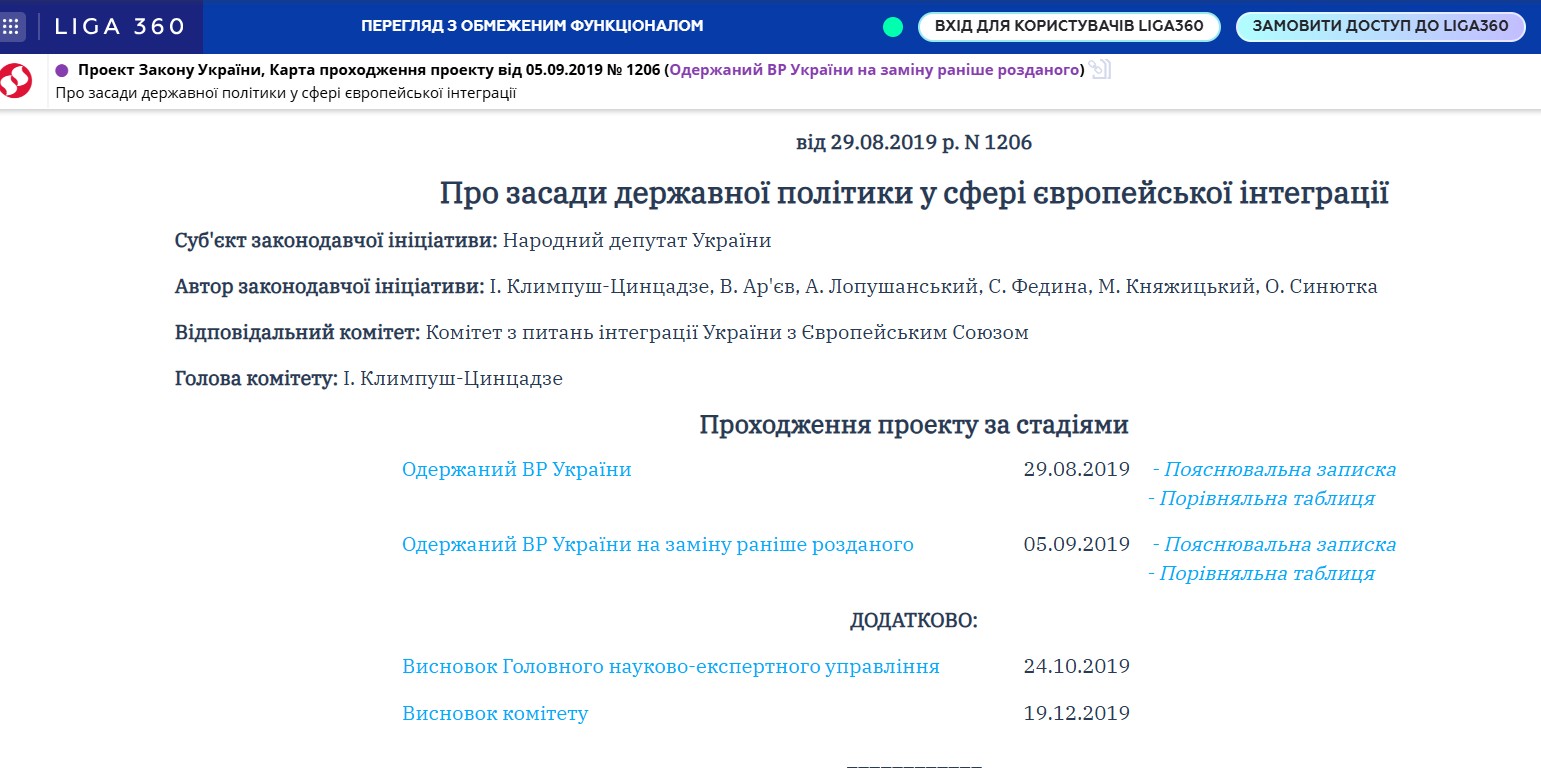Click the 'Автор законодавчої ініціативи' authors line

[x=776, y=287]
